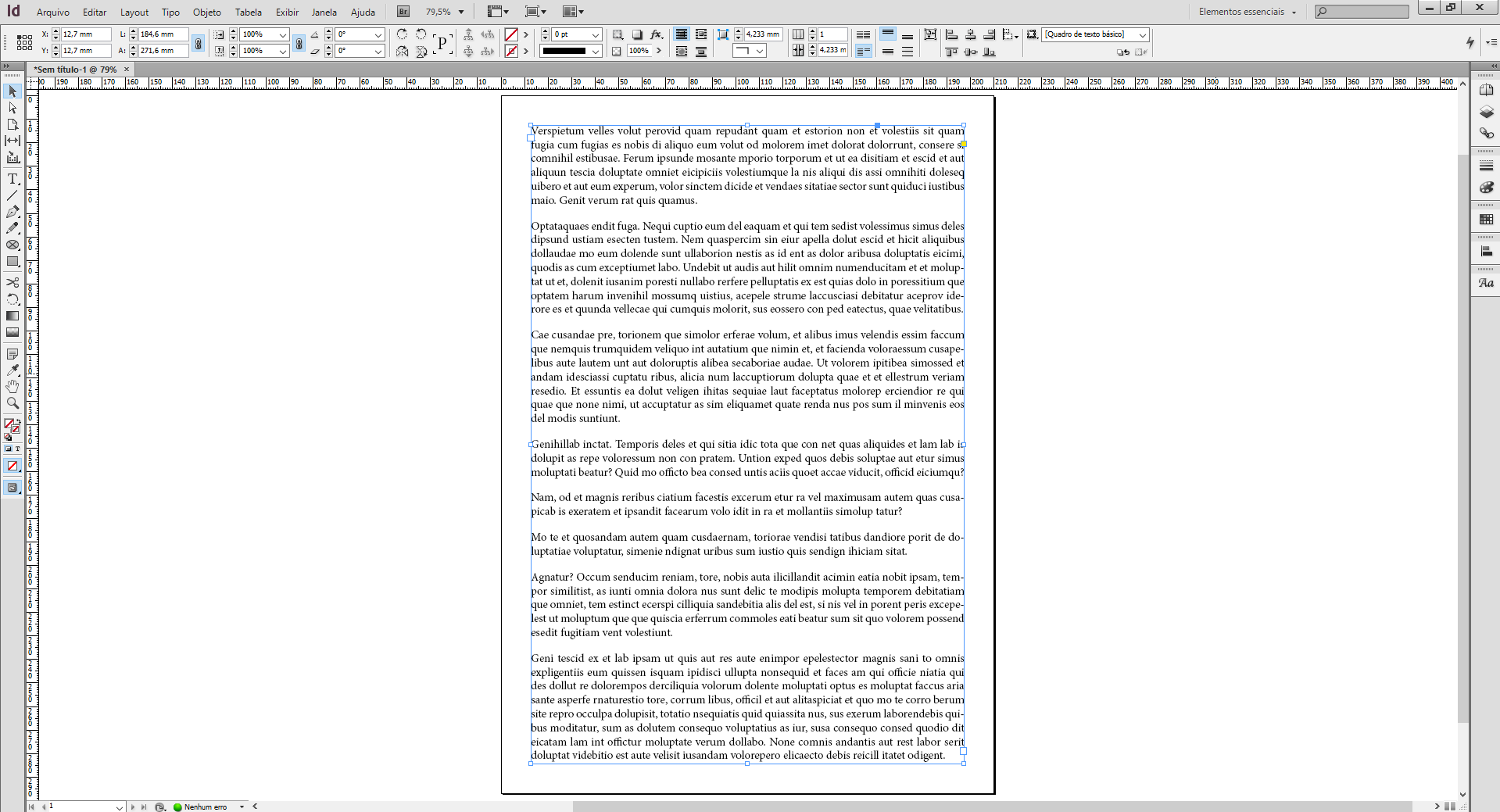Open the Pages panel icon in dock
1500x812 pixels.
[1486, 90]
